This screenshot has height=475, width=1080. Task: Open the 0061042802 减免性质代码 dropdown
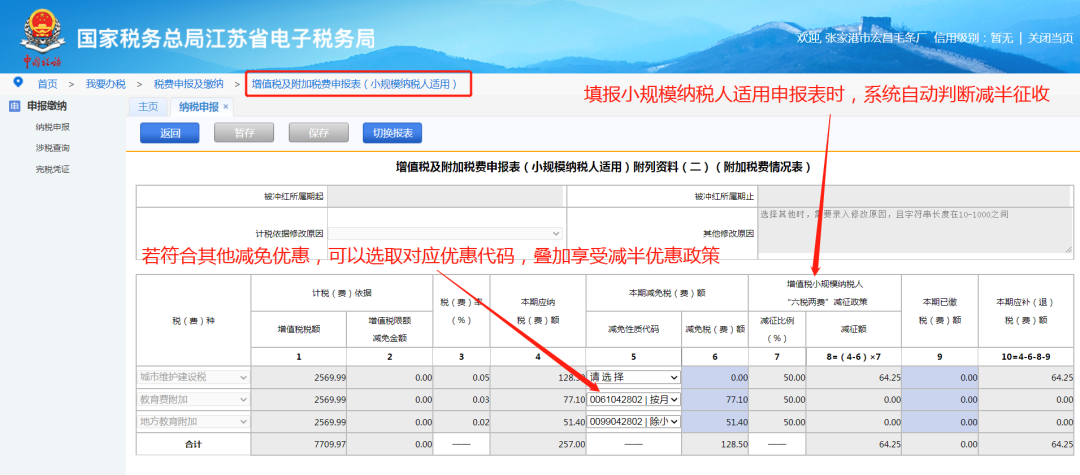(634, 399)
